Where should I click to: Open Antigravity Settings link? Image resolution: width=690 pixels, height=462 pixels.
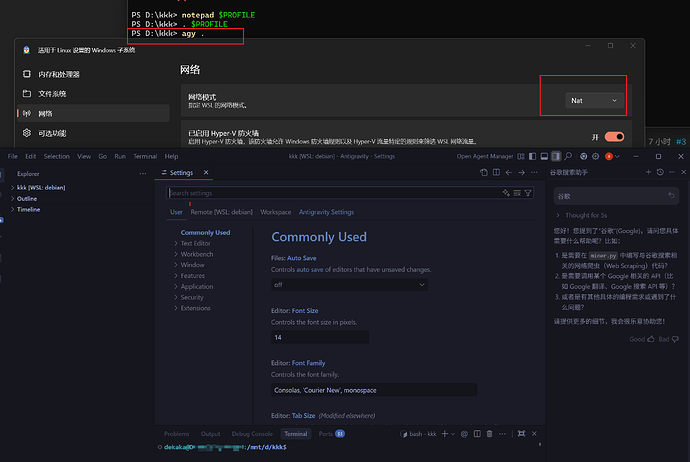(326, 212)
